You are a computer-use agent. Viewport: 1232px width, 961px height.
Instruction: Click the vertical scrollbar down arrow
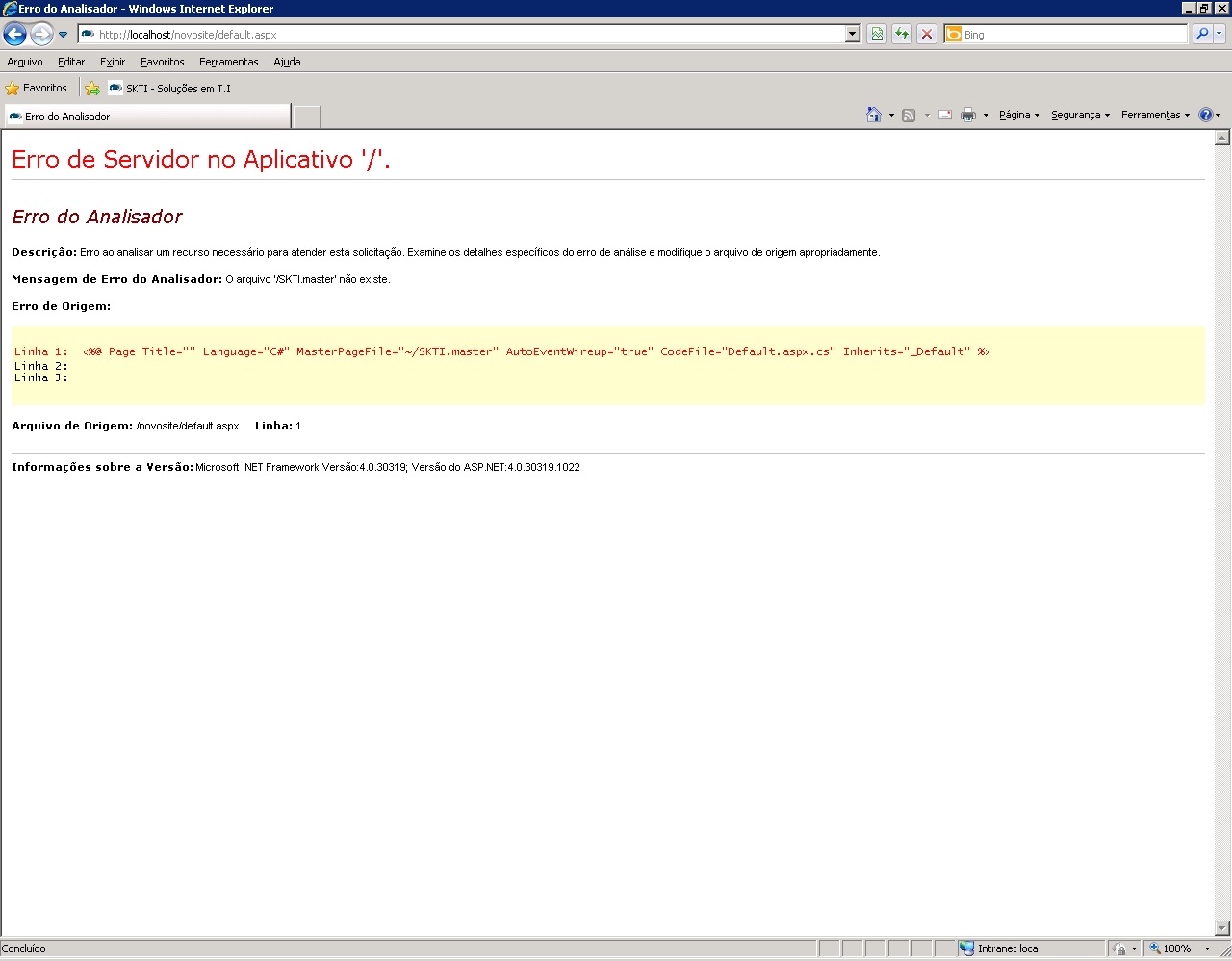[x=1222, y=928]
